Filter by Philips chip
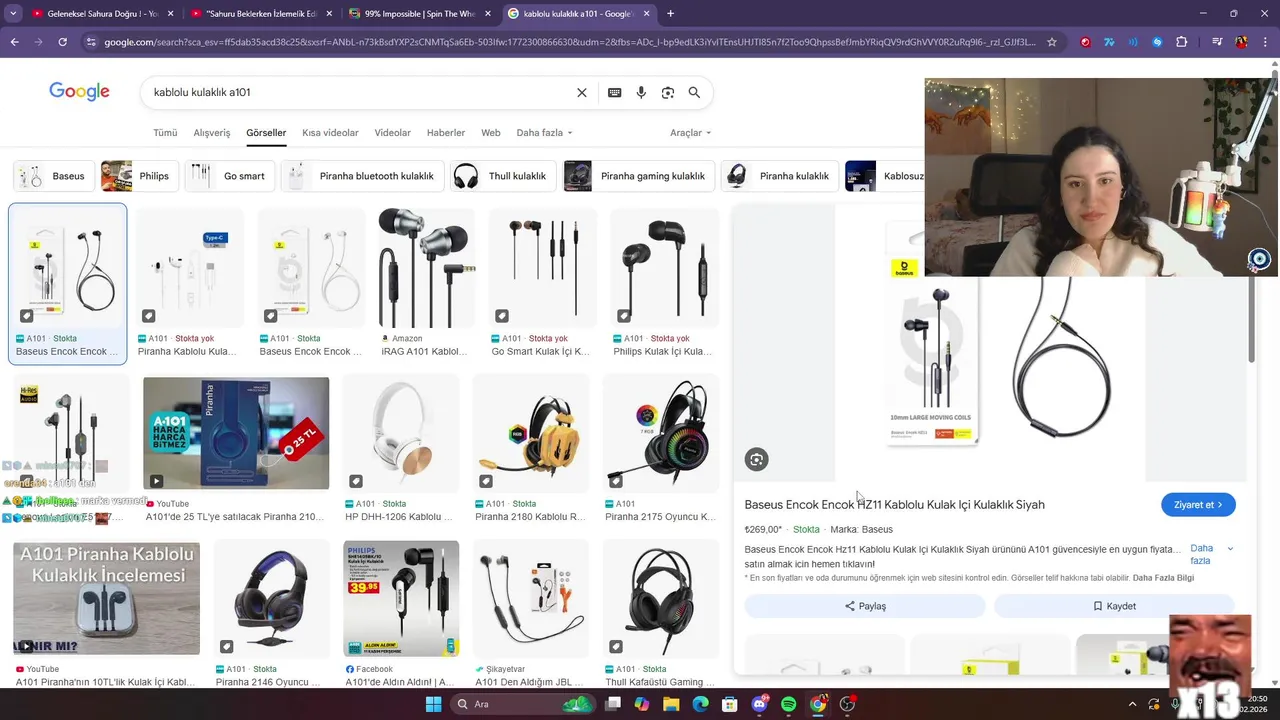 tap(138, 176)
